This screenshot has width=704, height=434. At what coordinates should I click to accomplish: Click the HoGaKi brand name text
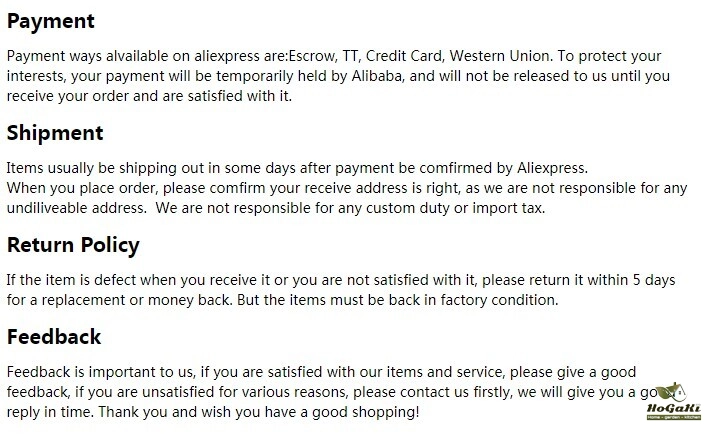[671, 407]
